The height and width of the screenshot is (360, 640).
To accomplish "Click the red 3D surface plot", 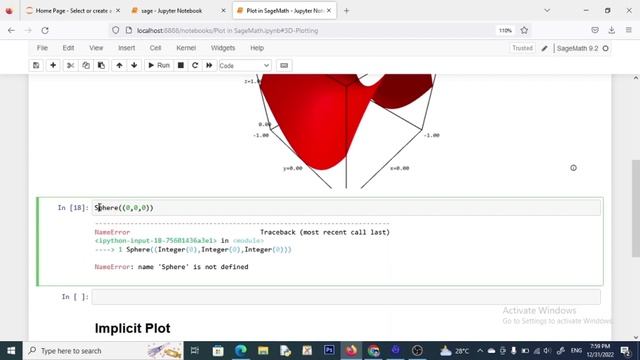I will (327, 122).
